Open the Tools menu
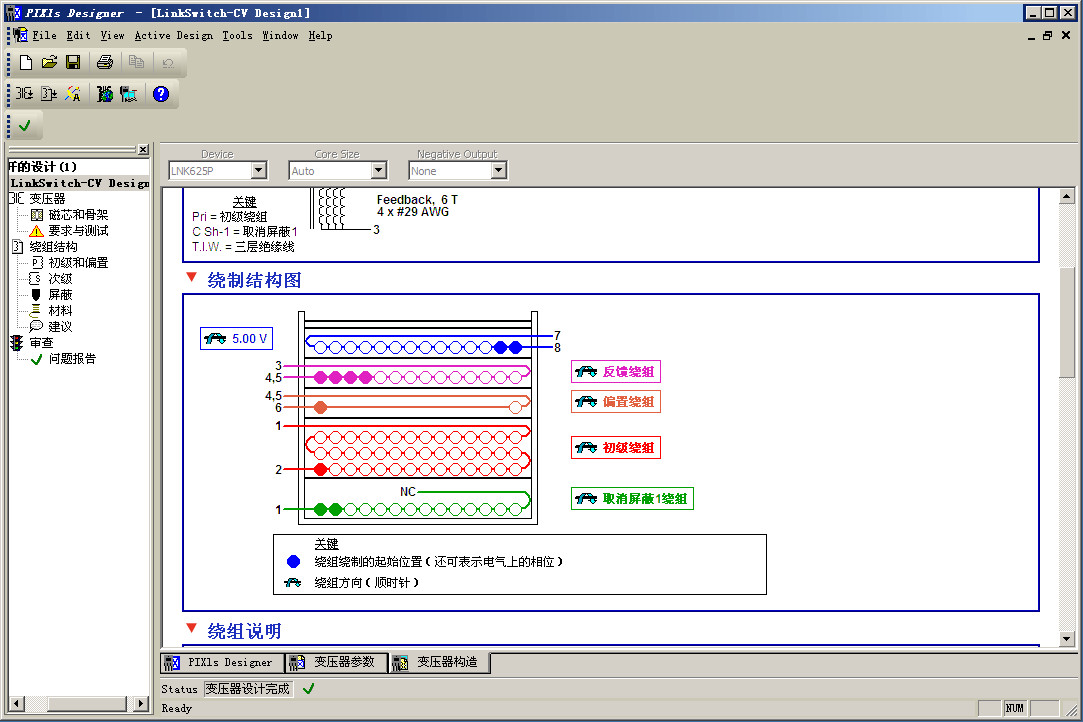Image resolution: width=1083 pixels, height=722 pixels. [237, 35]
